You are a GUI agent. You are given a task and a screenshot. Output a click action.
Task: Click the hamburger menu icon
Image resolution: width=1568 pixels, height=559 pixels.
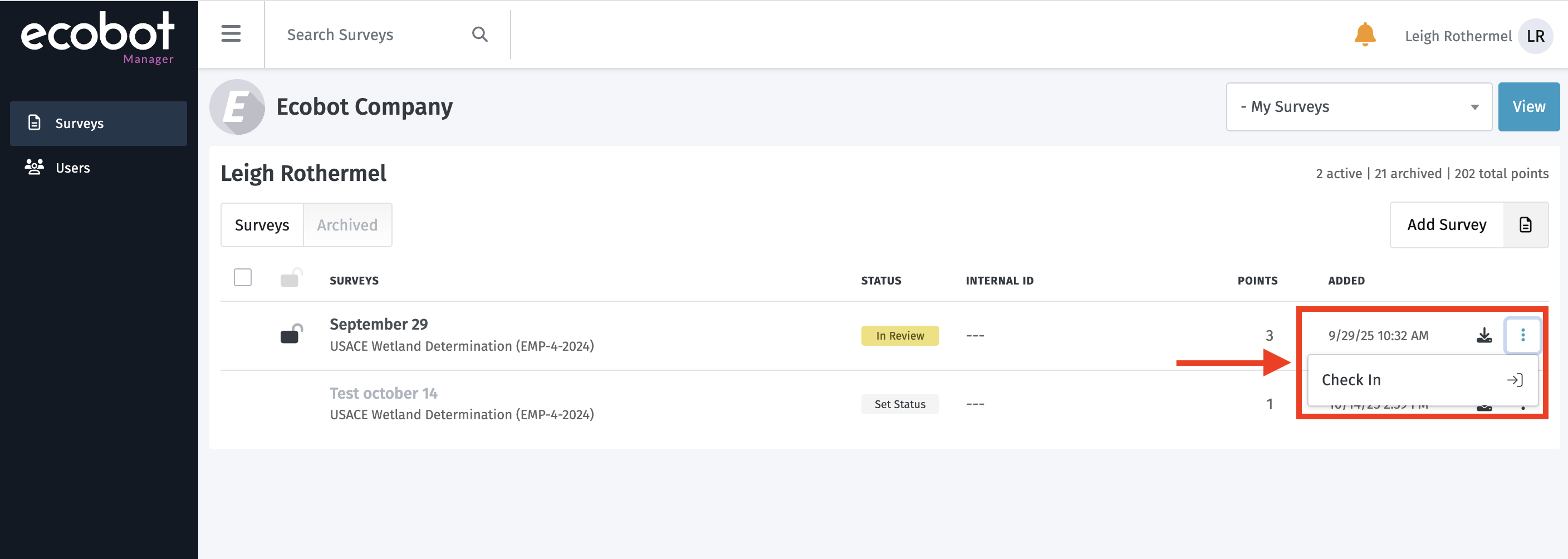click(x=231, y=34)
